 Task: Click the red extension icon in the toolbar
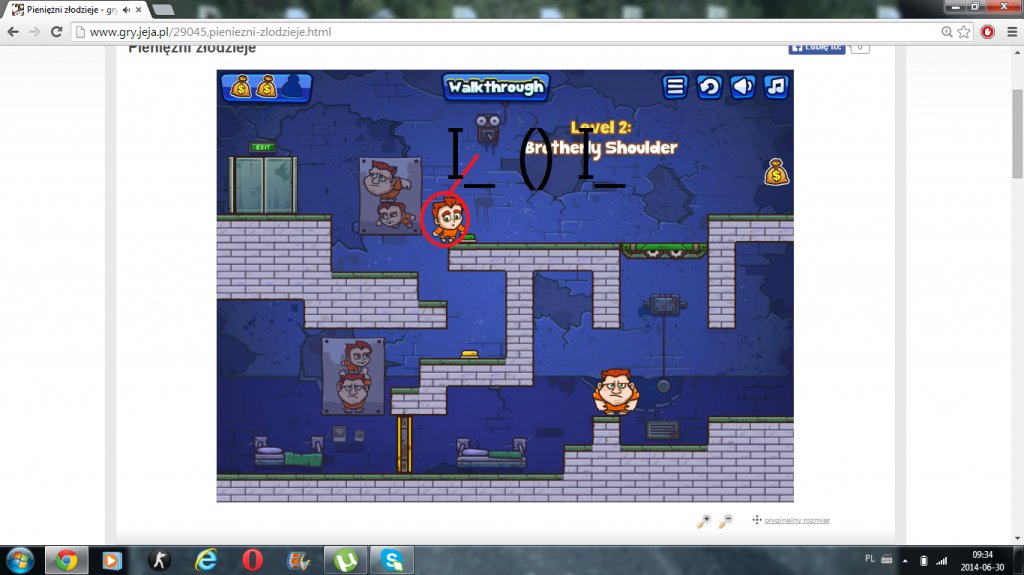point(987,31)
